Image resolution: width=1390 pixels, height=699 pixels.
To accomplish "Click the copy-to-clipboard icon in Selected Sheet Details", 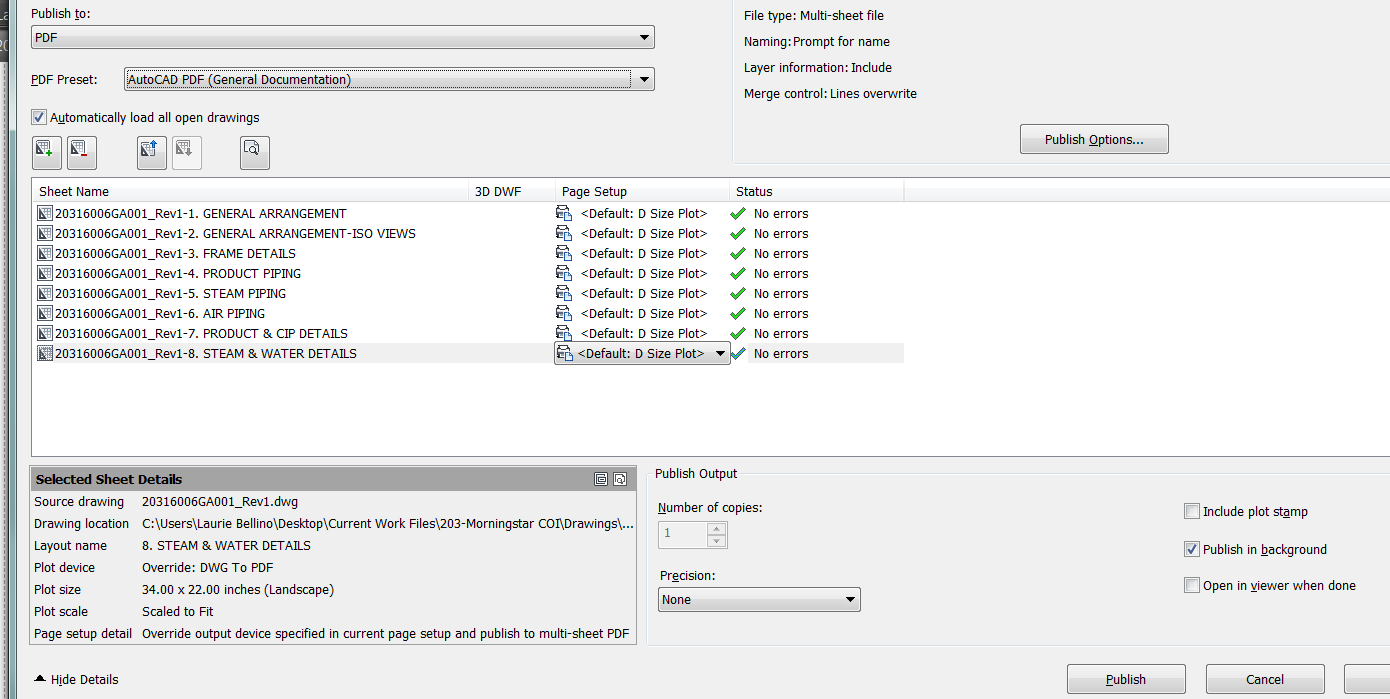I will (x=601, y=479).
